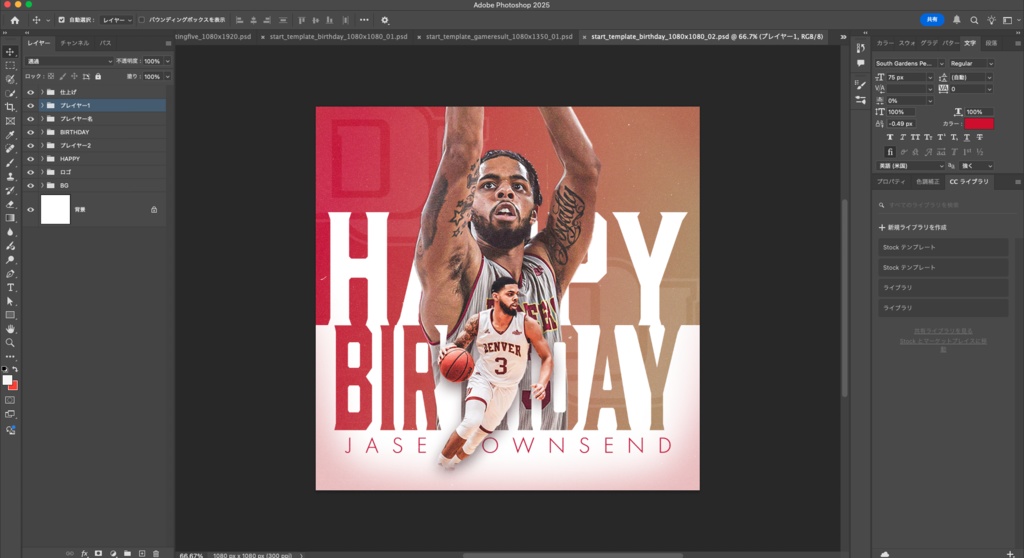
Task: Open the Brush Settings panel icon
Action: 860,85
